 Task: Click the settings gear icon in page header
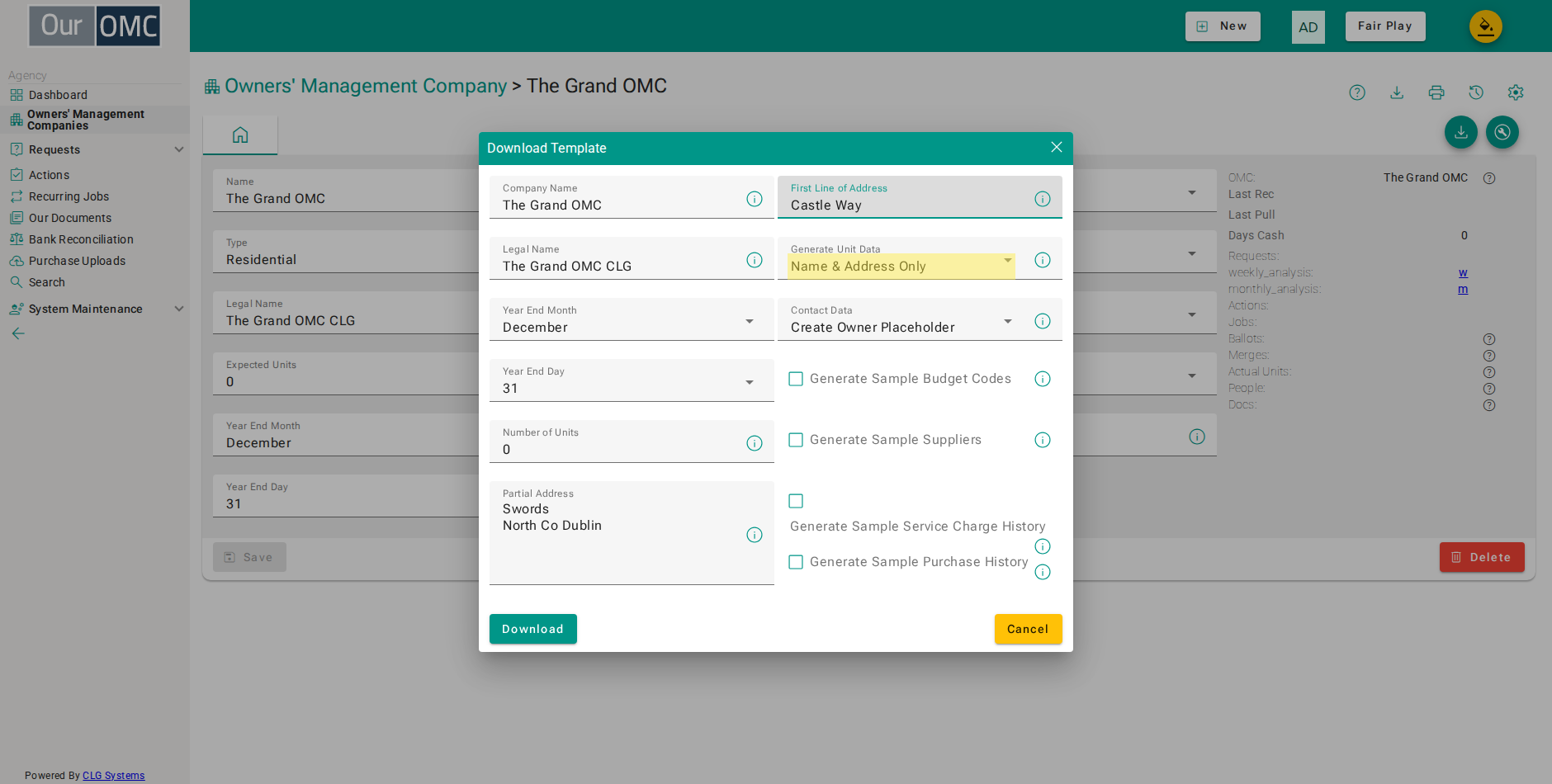[x=1516, y=92]
